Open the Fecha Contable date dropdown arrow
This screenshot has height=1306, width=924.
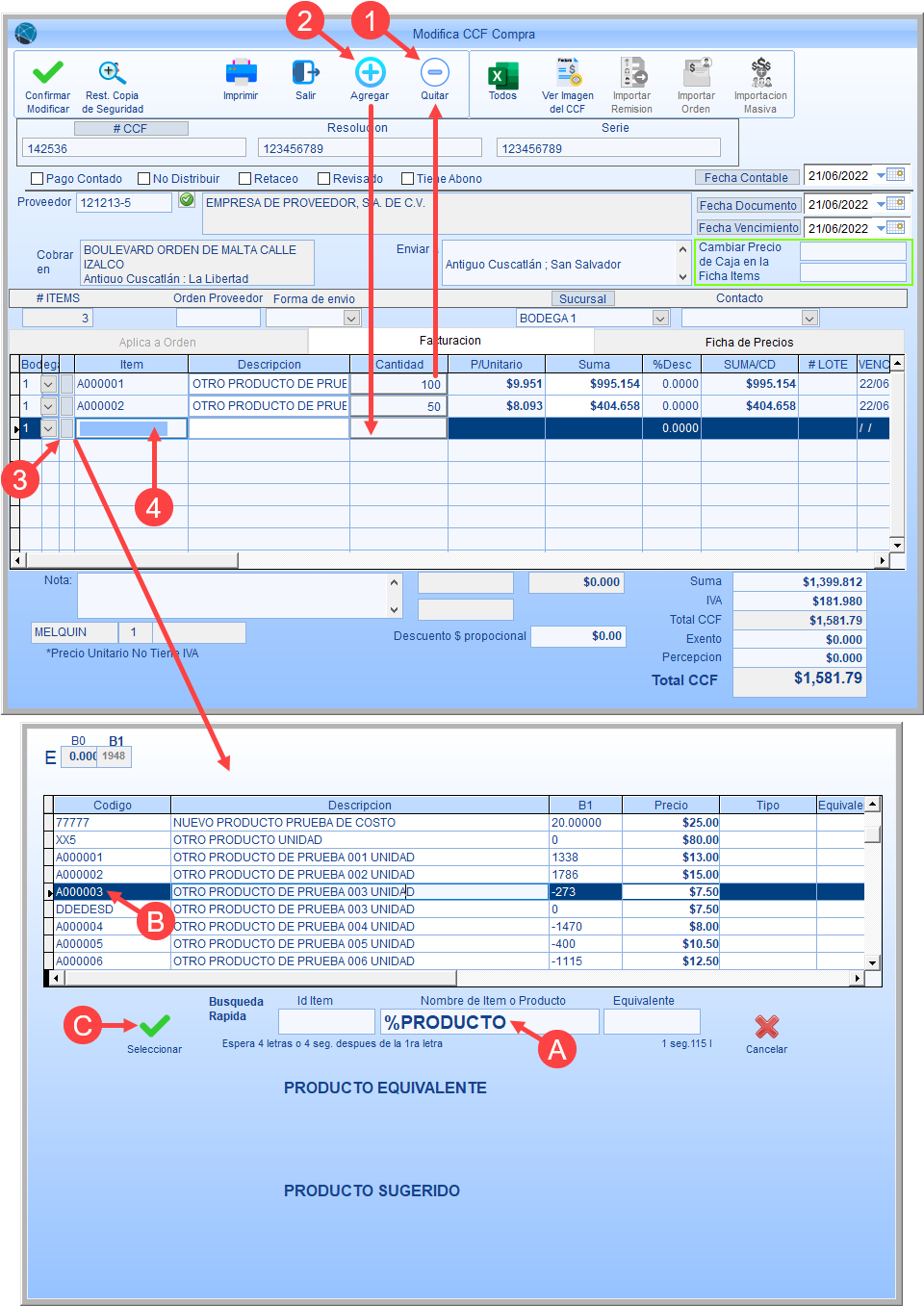(881, 176)
